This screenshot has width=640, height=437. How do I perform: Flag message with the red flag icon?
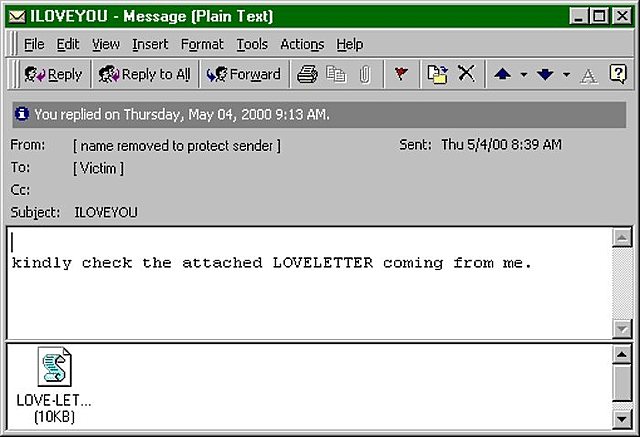tap(401, 74)
